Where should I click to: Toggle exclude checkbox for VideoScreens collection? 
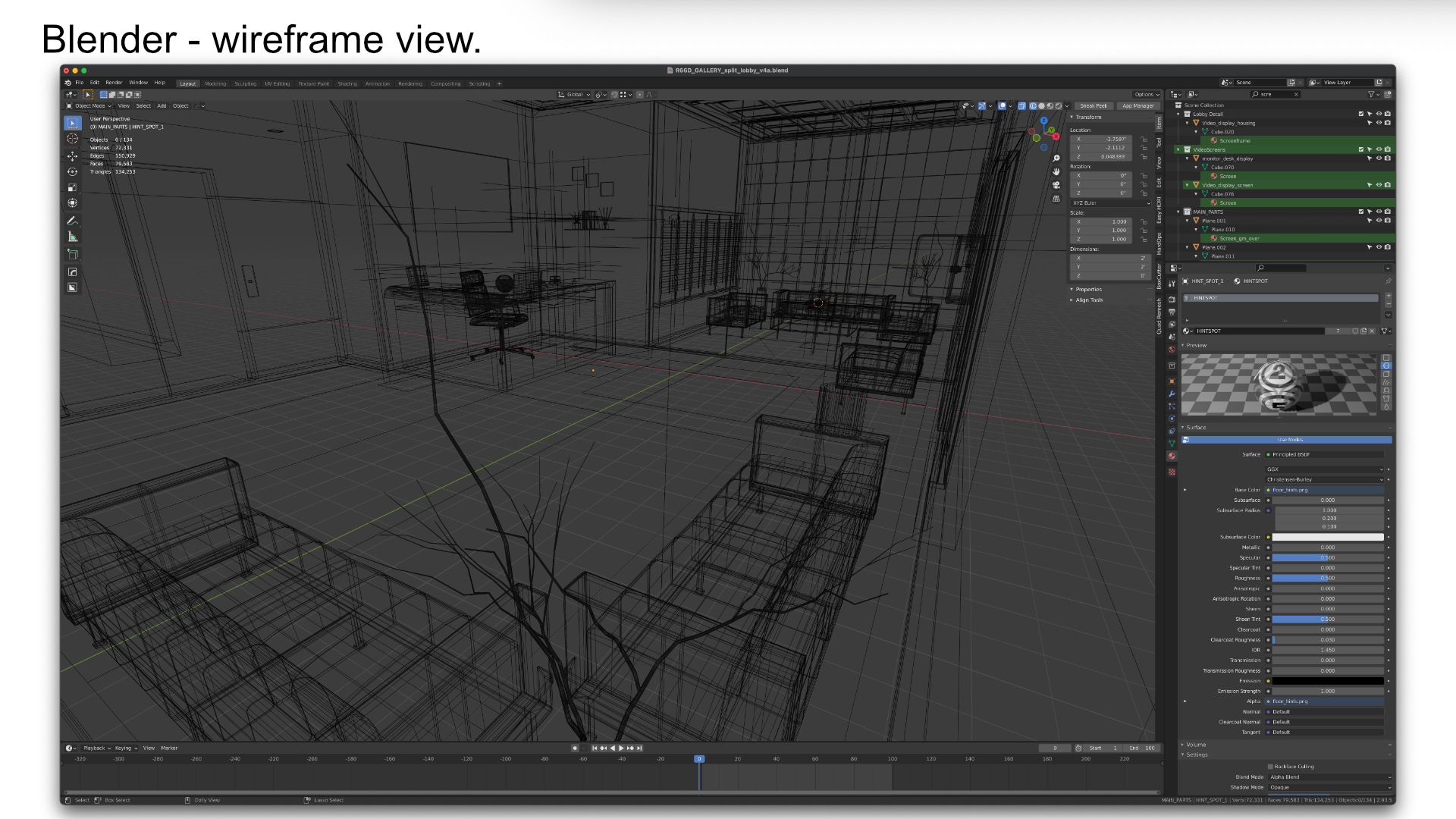coord(1361,149)
